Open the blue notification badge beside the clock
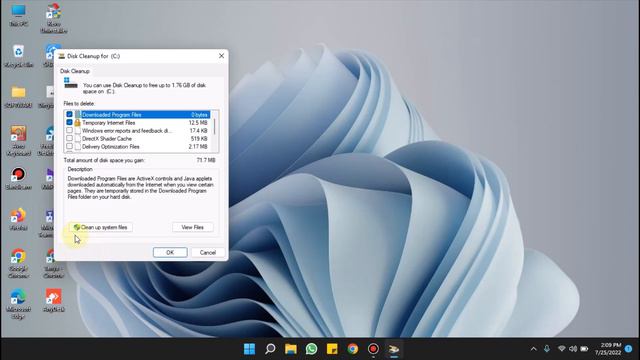The width and height of the screenshot is (640, 360). click(x=629, y=349)
